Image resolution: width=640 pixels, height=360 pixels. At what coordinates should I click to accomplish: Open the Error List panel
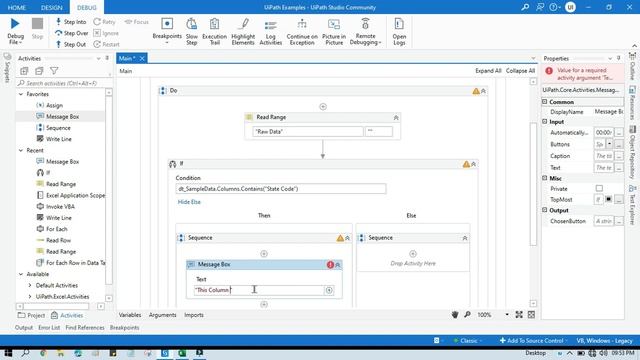[49, 328]
